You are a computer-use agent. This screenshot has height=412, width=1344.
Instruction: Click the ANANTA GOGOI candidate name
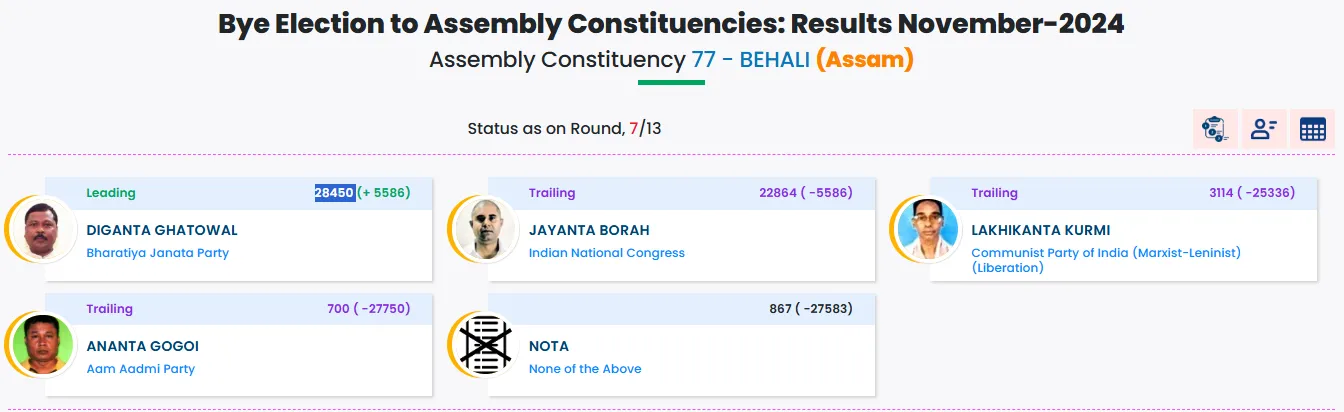tap(142, 346)
